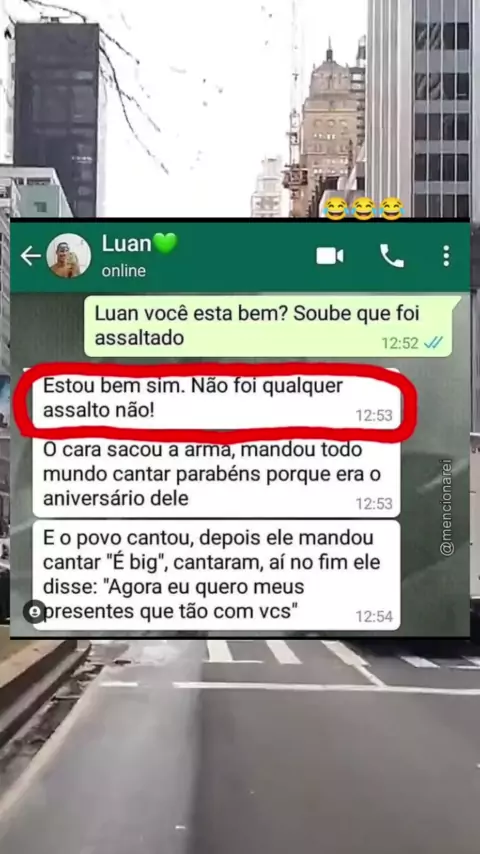Start a video call with Luan
The image size is (480, 854).
click(x=330, y=255)
